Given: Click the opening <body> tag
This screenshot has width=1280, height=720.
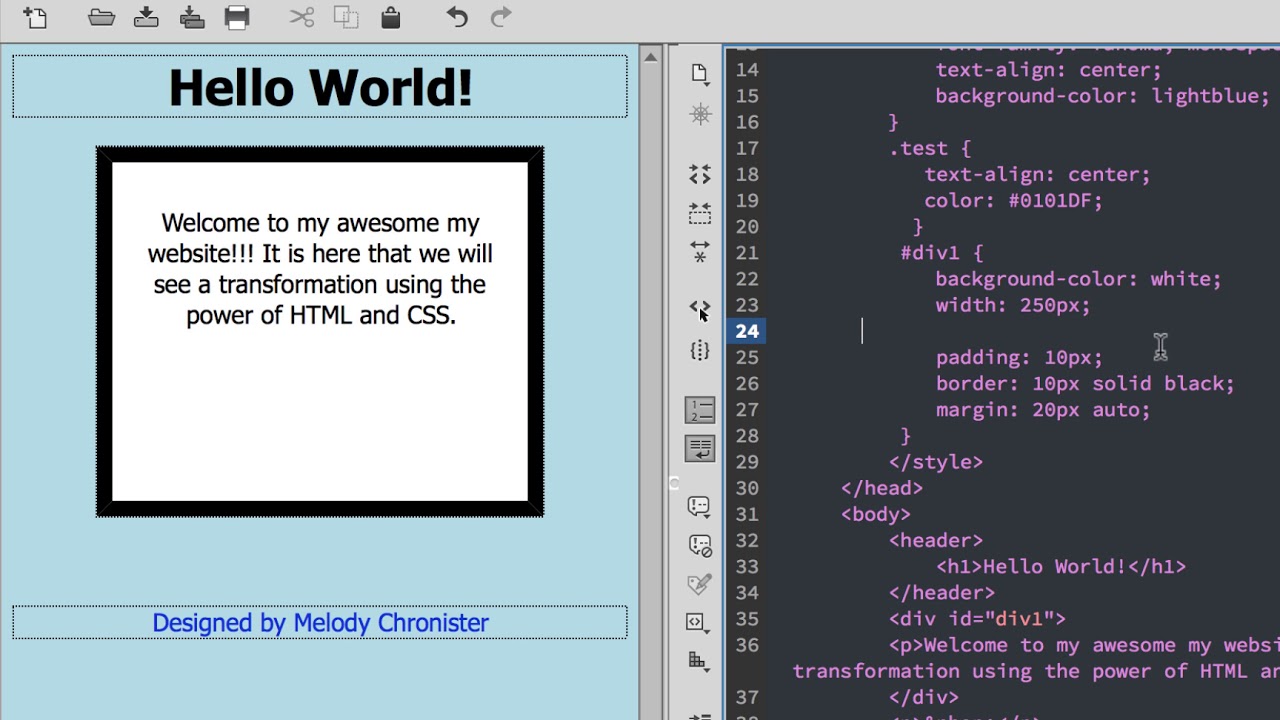Looking at the screenshot, I should (x=876, y=514).
